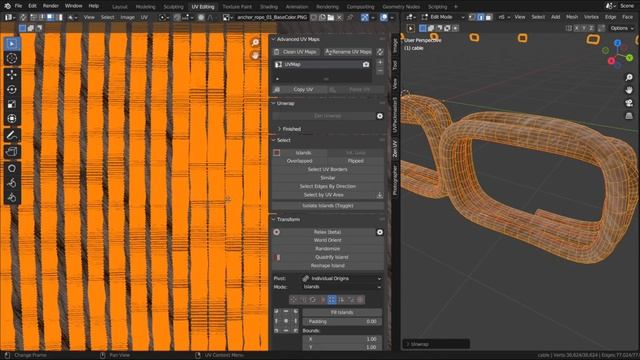
Task: Collapse the Select panel
Action: point(274,140)
